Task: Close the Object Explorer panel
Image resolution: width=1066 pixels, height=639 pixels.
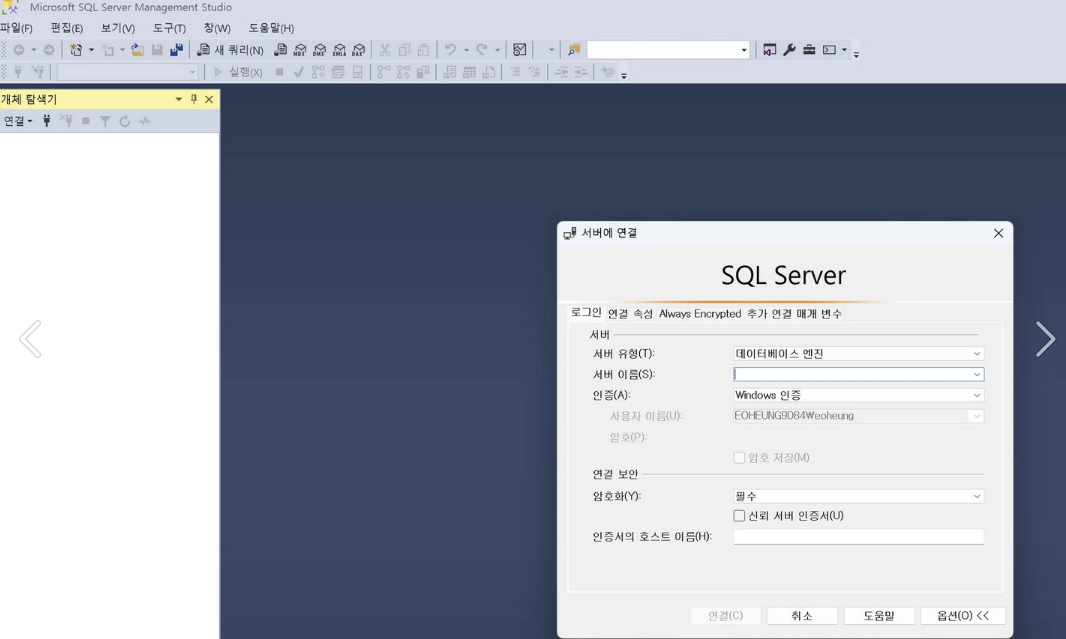Action: (209, 99)
